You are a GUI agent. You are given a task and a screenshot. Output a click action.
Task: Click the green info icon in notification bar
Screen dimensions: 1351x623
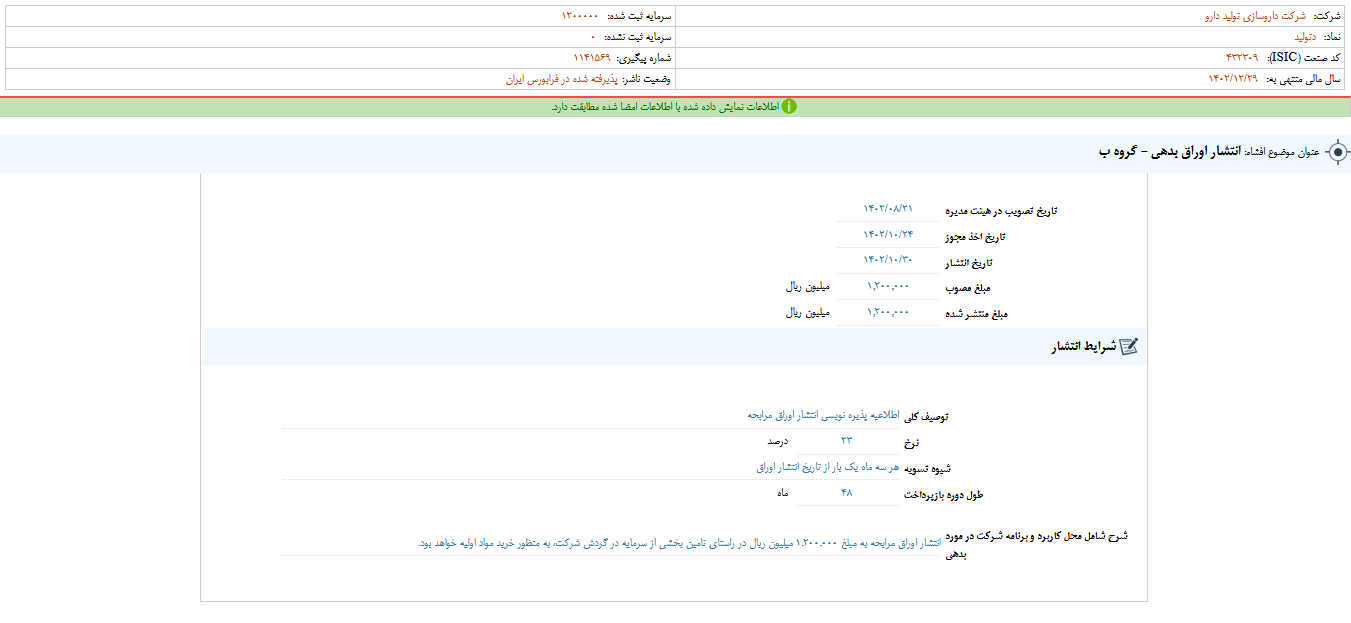pyautogui.click(x=788, y=107)
